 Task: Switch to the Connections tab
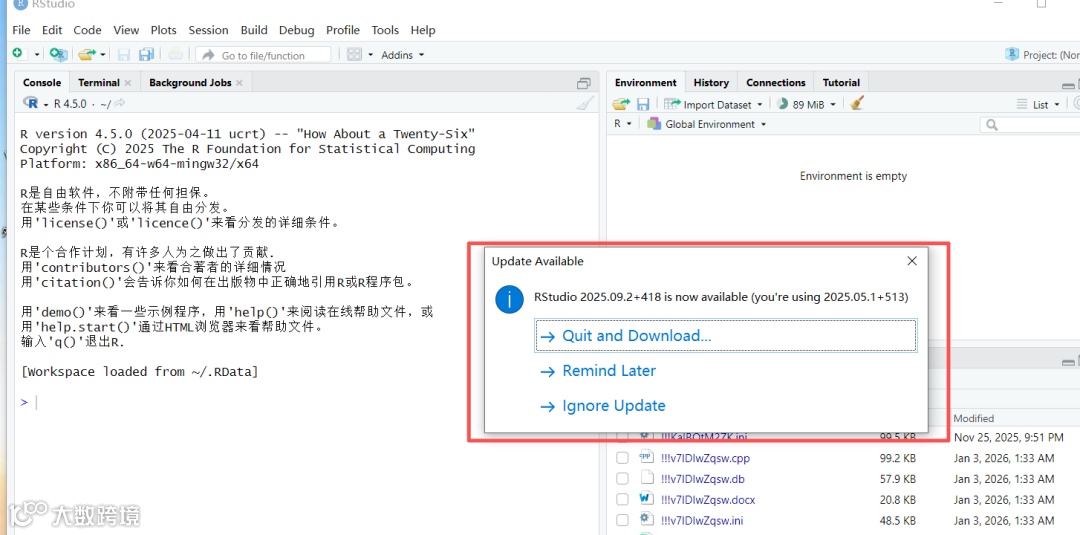click(x=776, y=82)
